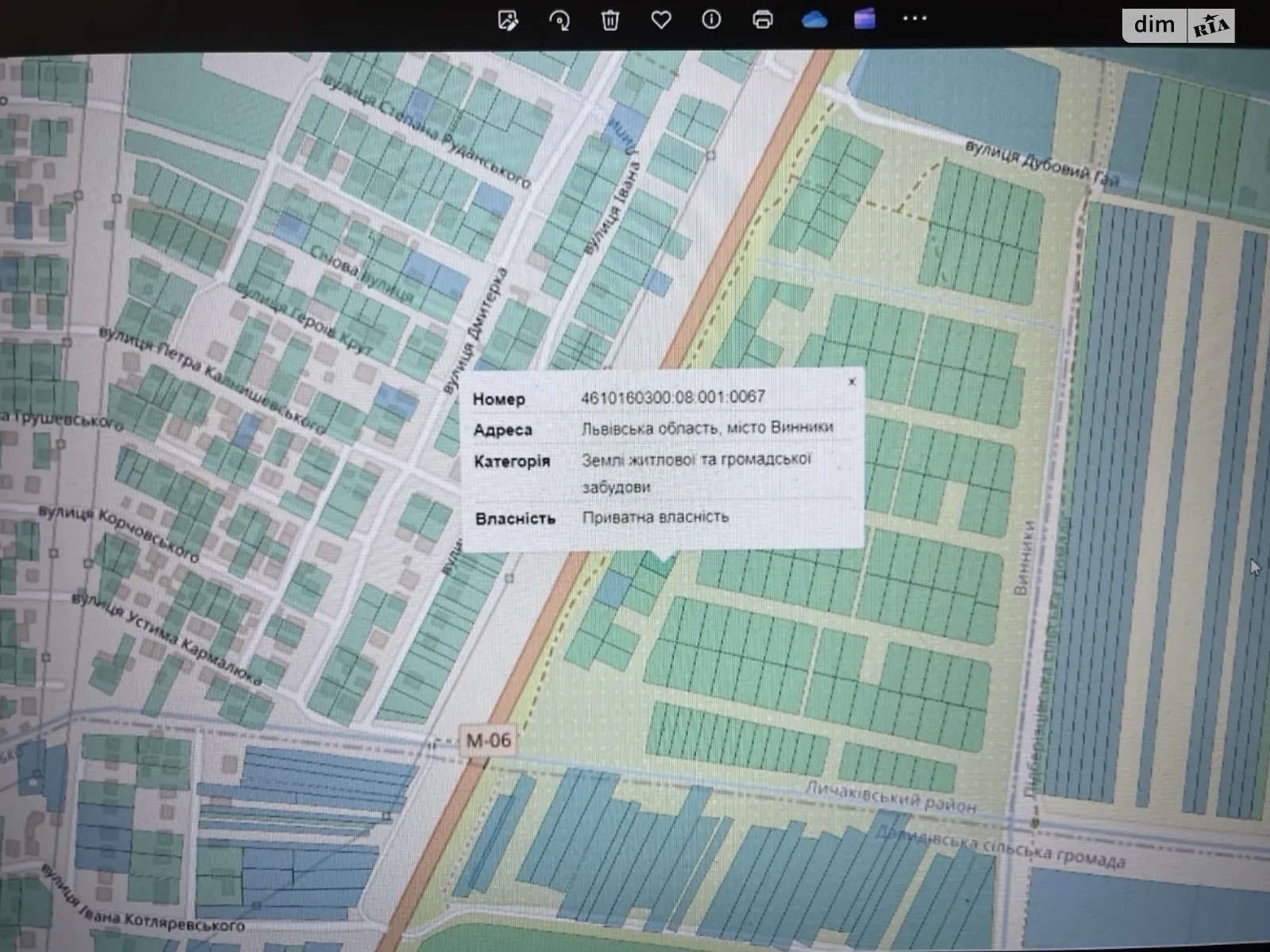This screenshot has height=952, width=1270.
Task: Show file info using the info icon
Action: pos(711,20)
